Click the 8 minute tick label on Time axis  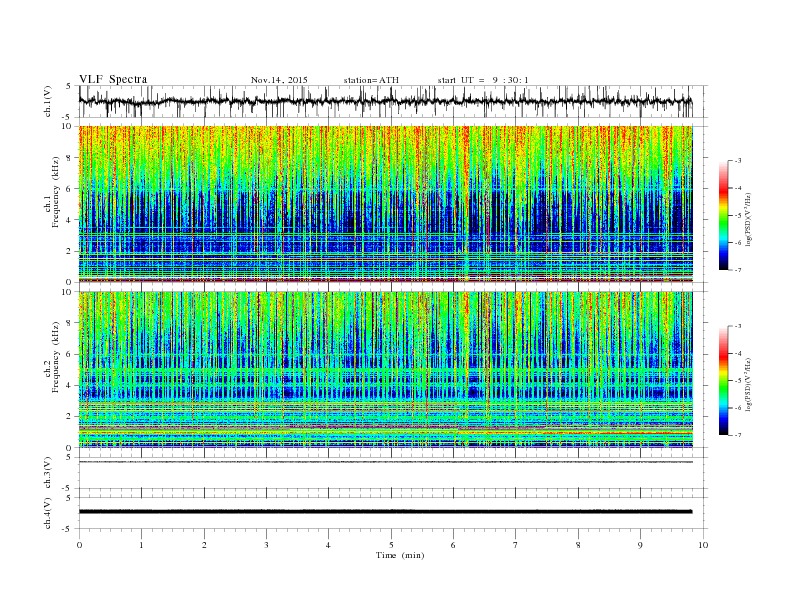point(578,545)
